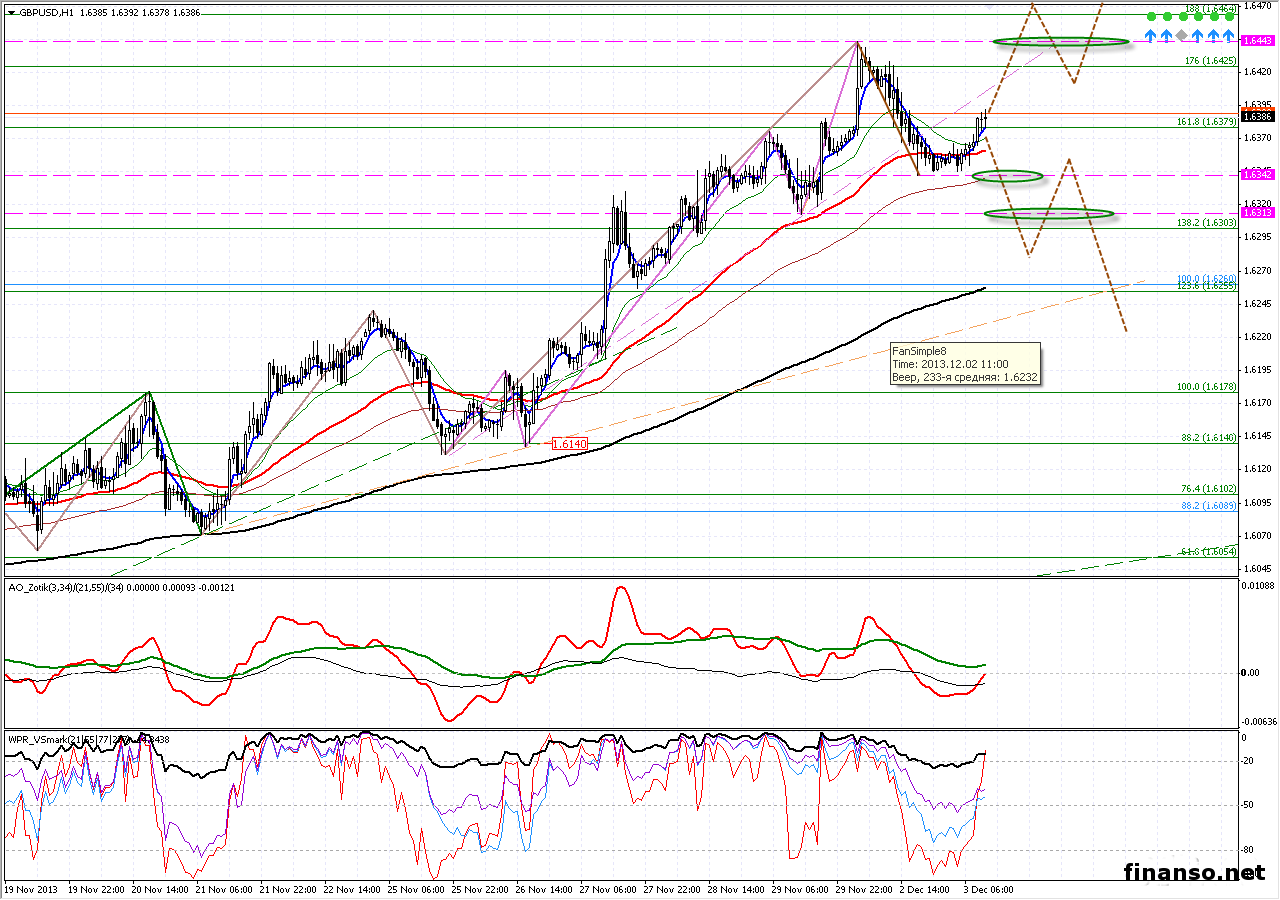Click the leftmost green dot indicator
1280x900 pixels.
[x=1150, y=17]
